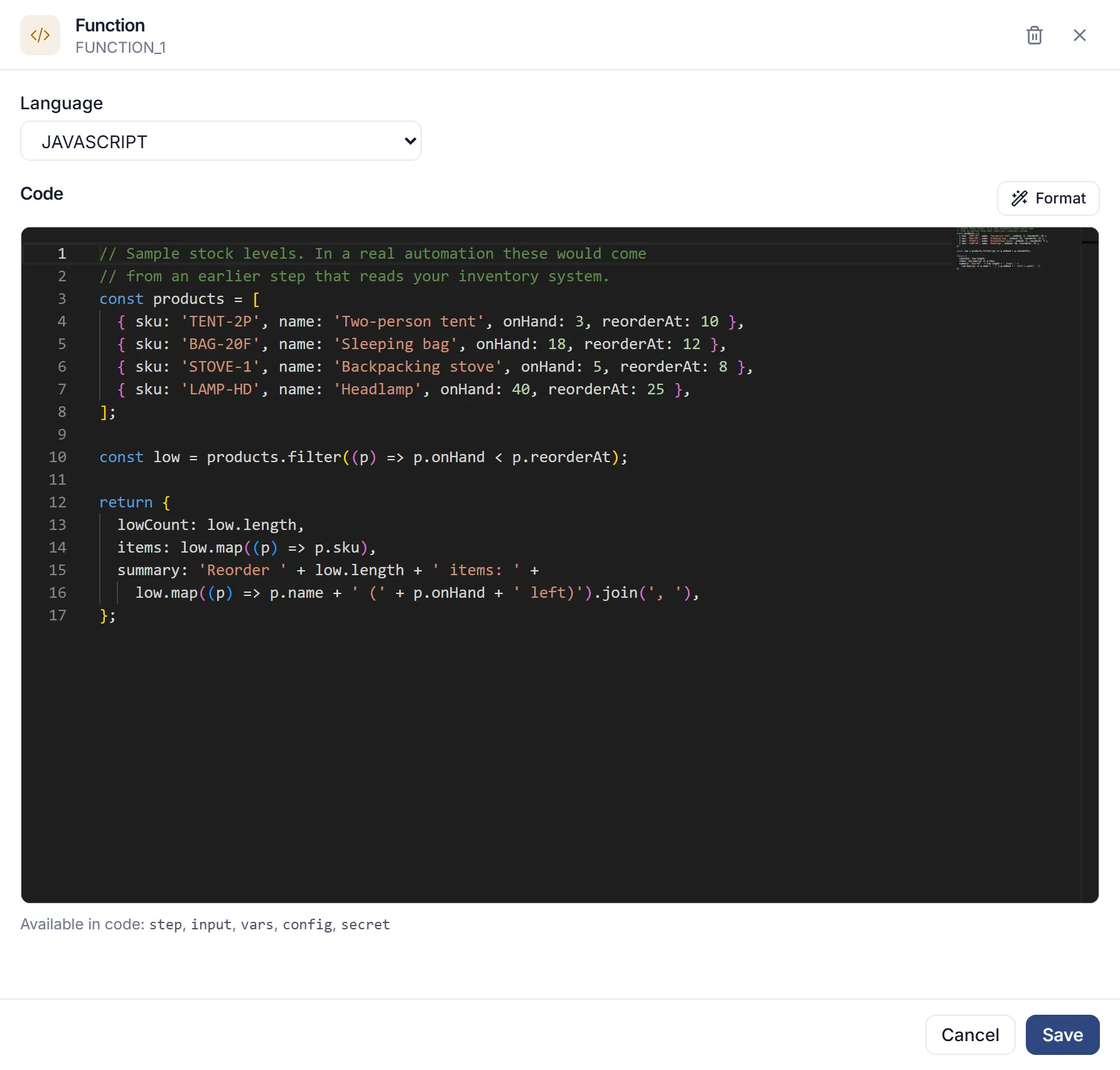This screenshot has height=1070, width=1120.
Task: Click the Format button
Action: click(x=1048, y=198)
